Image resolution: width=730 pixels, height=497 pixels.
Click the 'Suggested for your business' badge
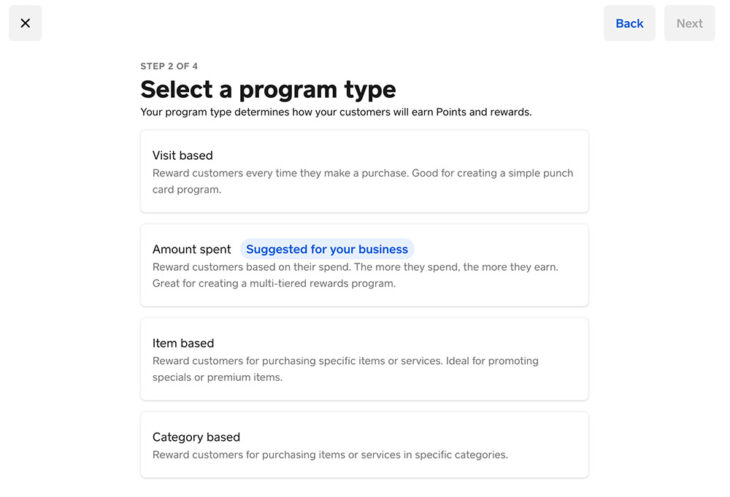click(x=327, y=249)
